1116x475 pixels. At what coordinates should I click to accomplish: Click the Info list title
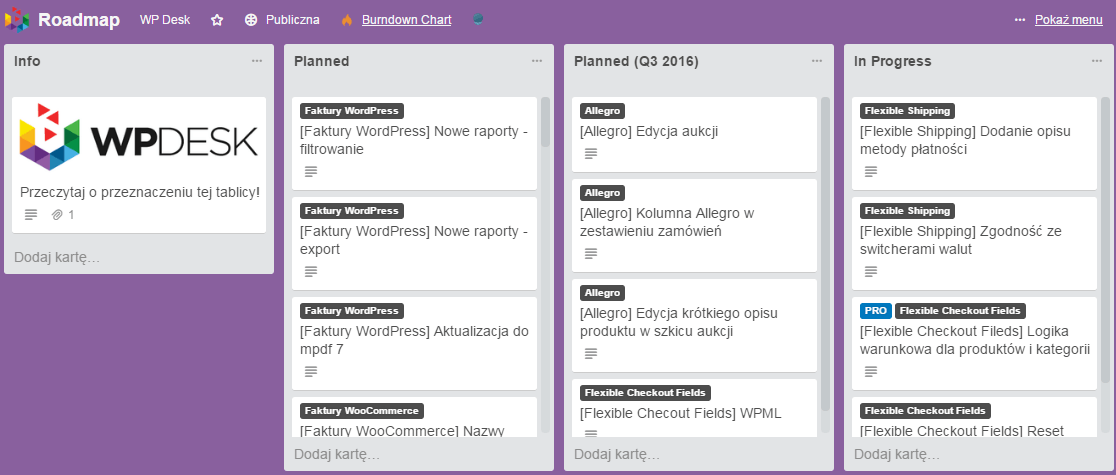(x=27, y=61)
